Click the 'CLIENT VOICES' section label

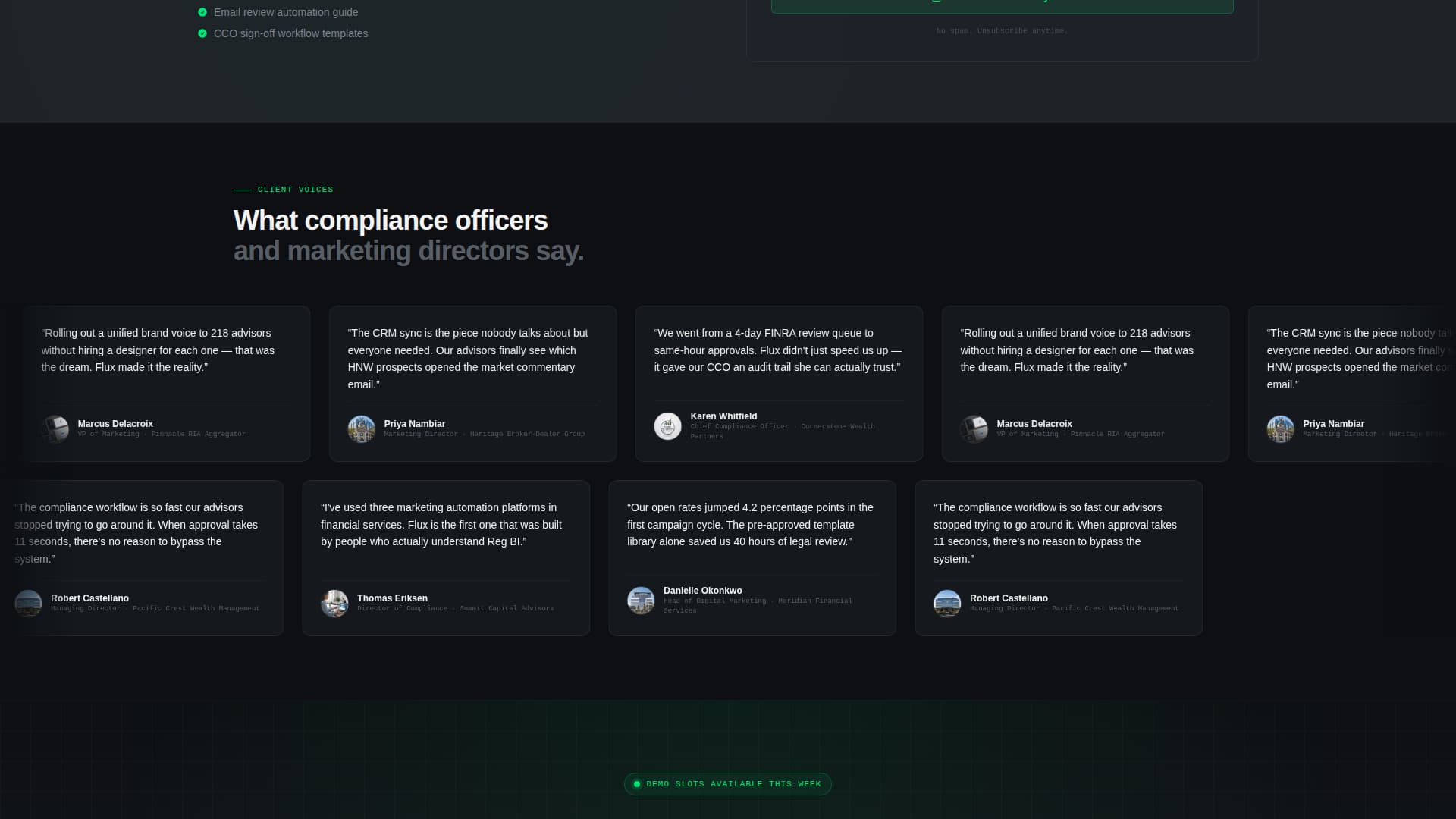tap(295, 190)
